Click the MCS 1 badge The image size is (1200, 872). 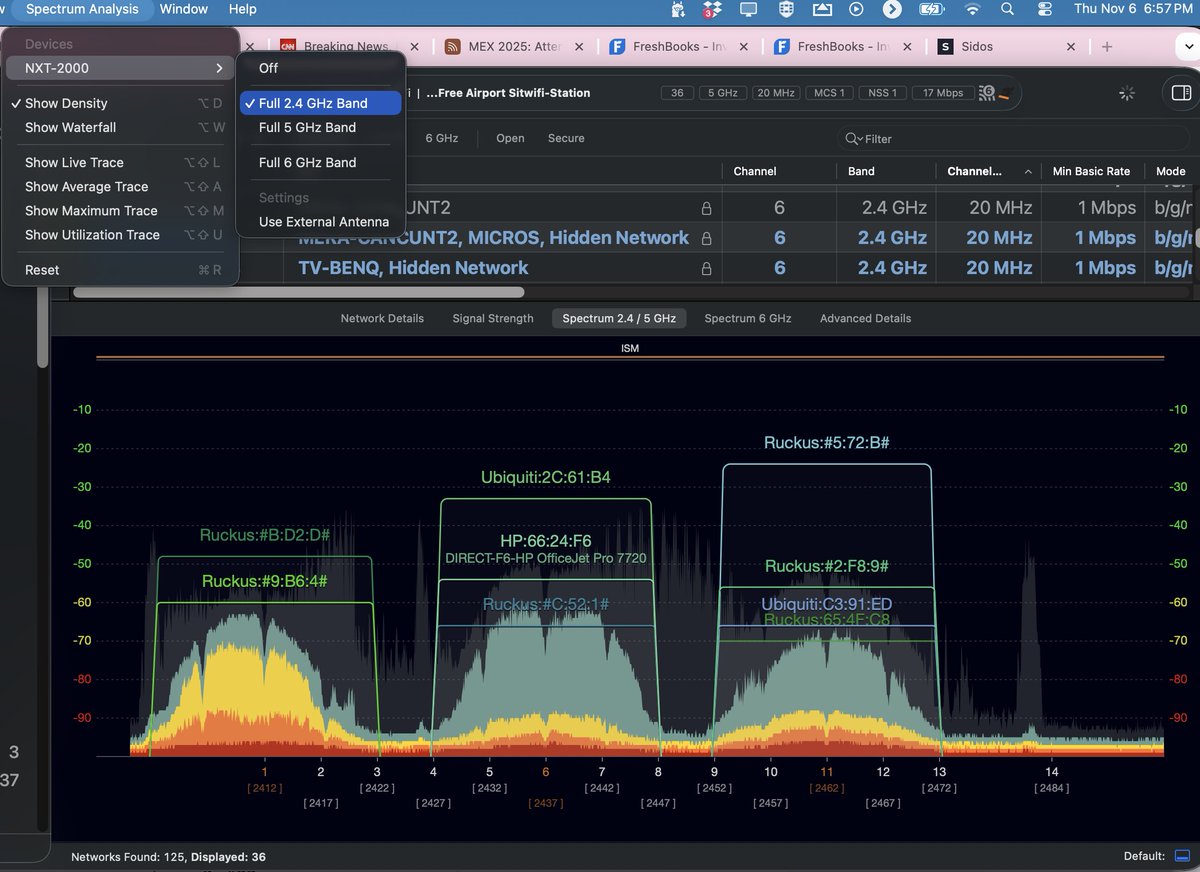tap(829, 93)
